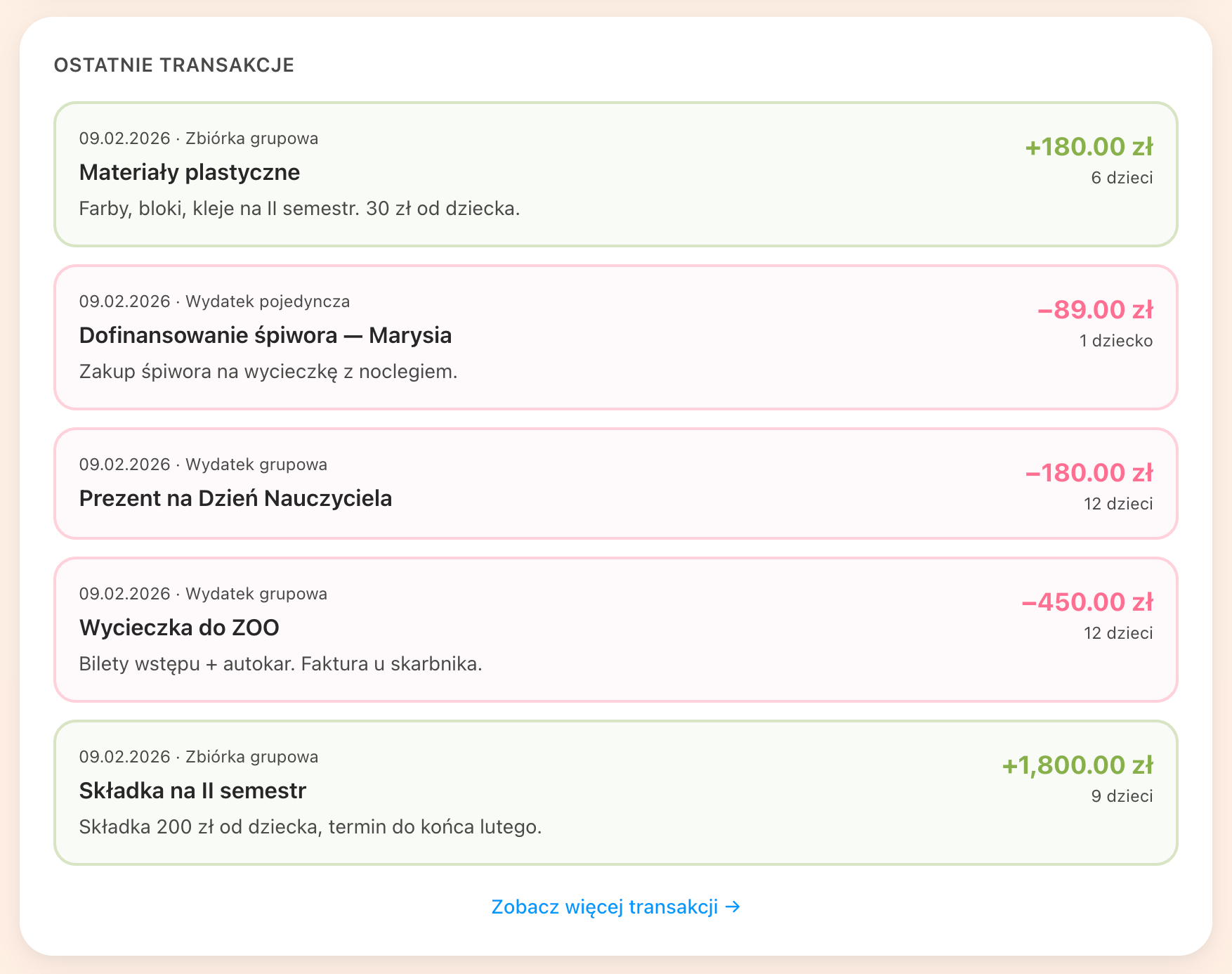
Task: Open the 'Składka na II semestr' collection card
Action: point(615,791)
